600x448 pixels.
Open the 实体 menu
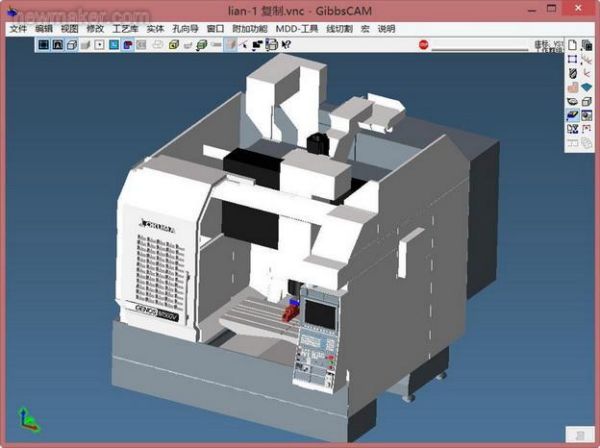[x=155, y=29]
